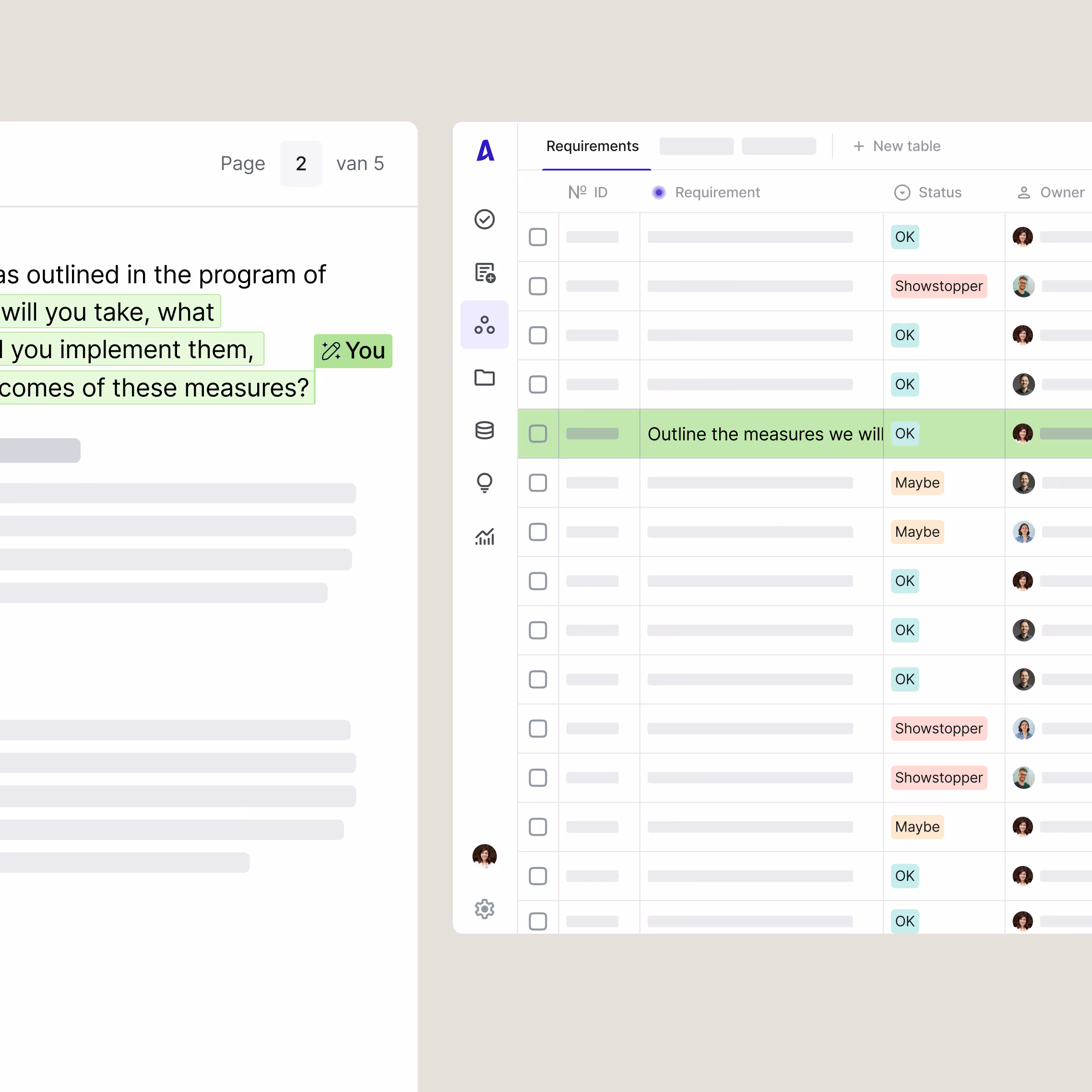Open the first placeholder tab after Requirements

pyautogui.click(x=696, y=146)
